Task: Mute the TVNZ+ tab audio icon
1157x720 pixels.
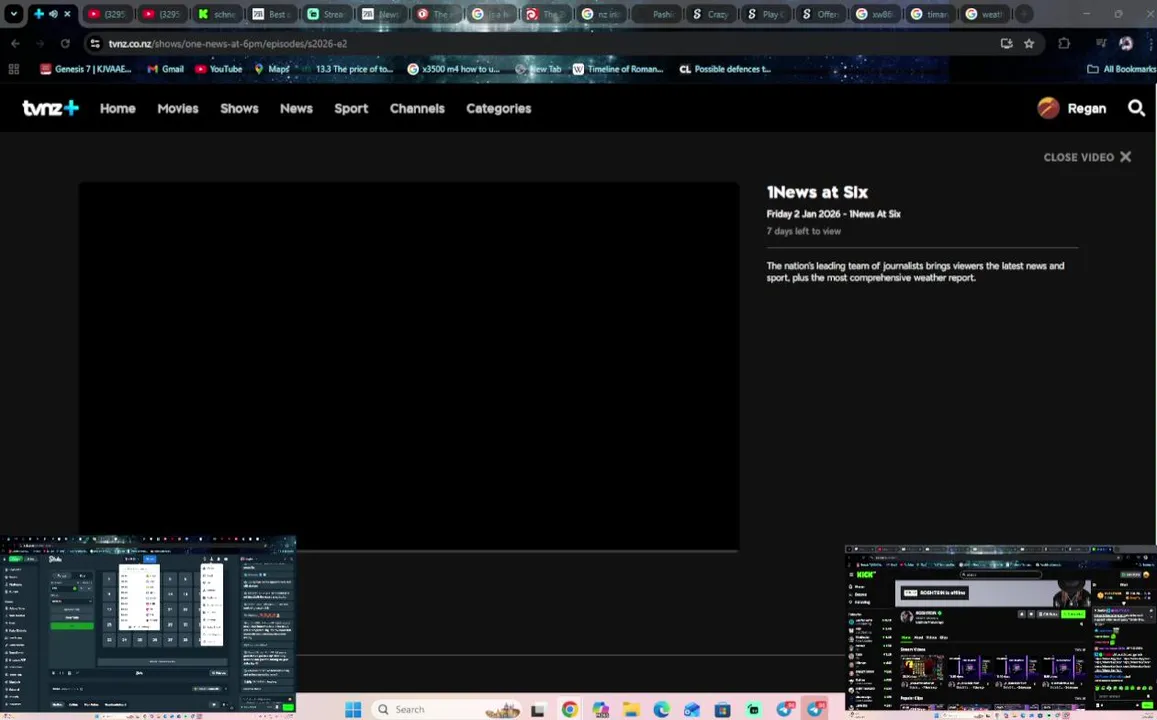Action: tap(53, 13)
